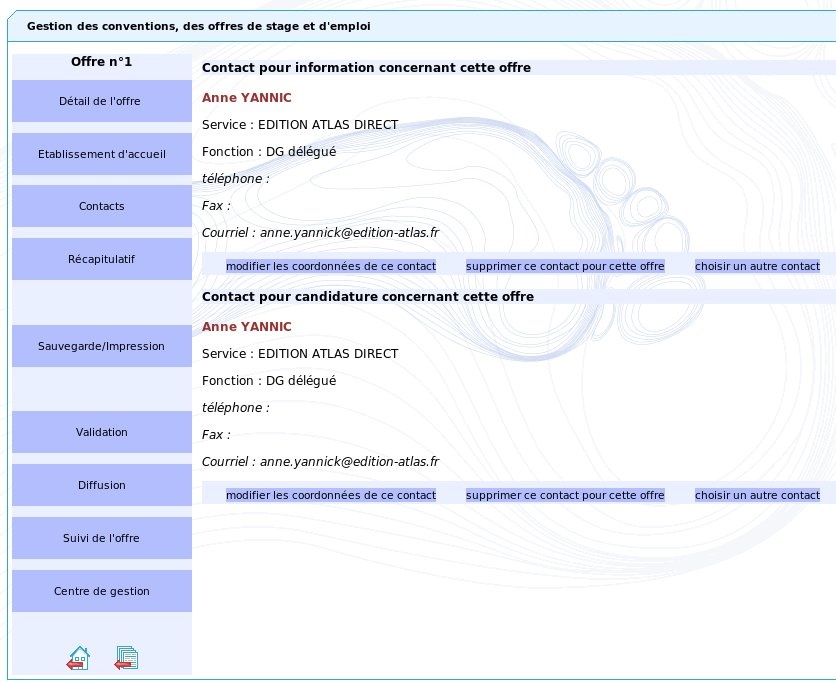
Task: Open the Détail de l'offre section
Action: point(101,101)
